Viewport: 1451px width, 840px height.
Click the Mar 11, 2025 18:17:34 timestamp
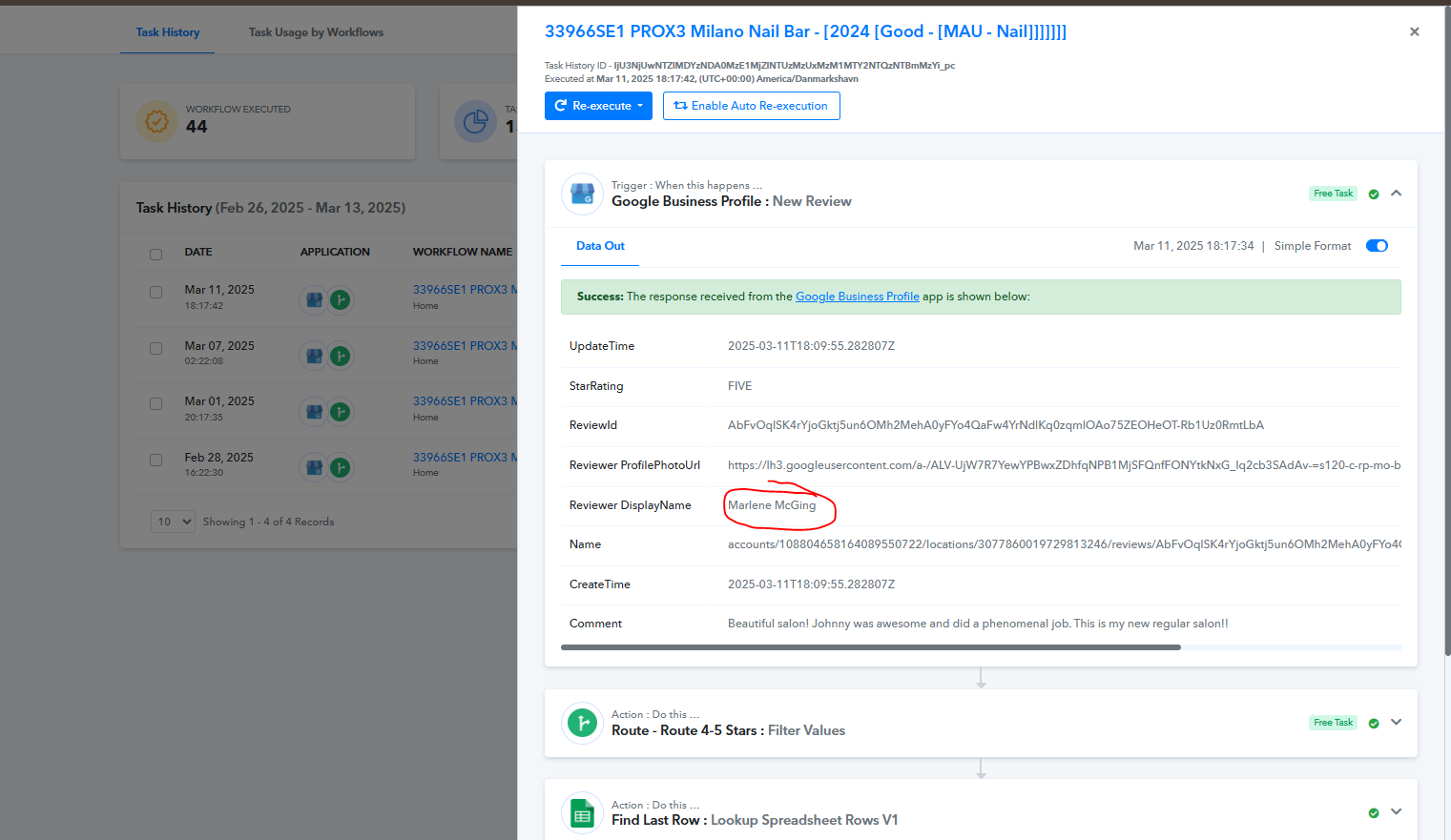pyautogui.click(x=1193, y=246)
